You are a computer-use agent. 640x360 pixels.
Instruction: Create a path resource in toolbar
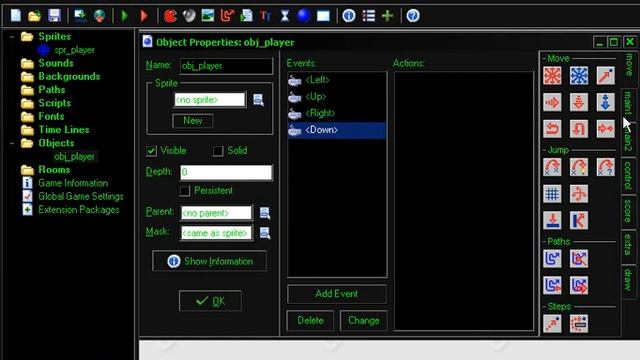[x=227, y=16]
